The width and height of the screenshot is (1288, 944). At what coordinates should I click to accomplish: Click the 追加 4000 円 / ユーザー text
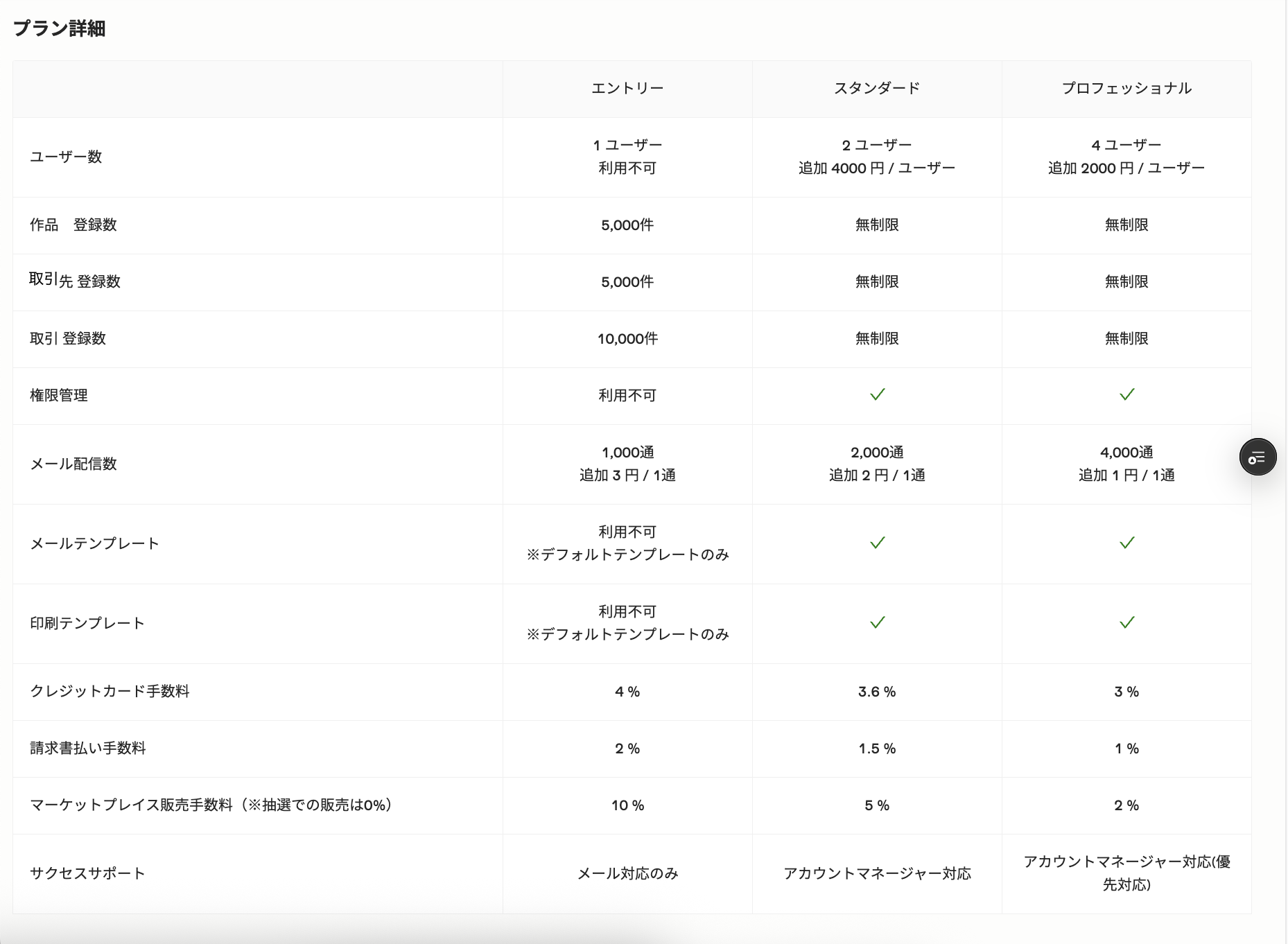(x=876, y=167)
